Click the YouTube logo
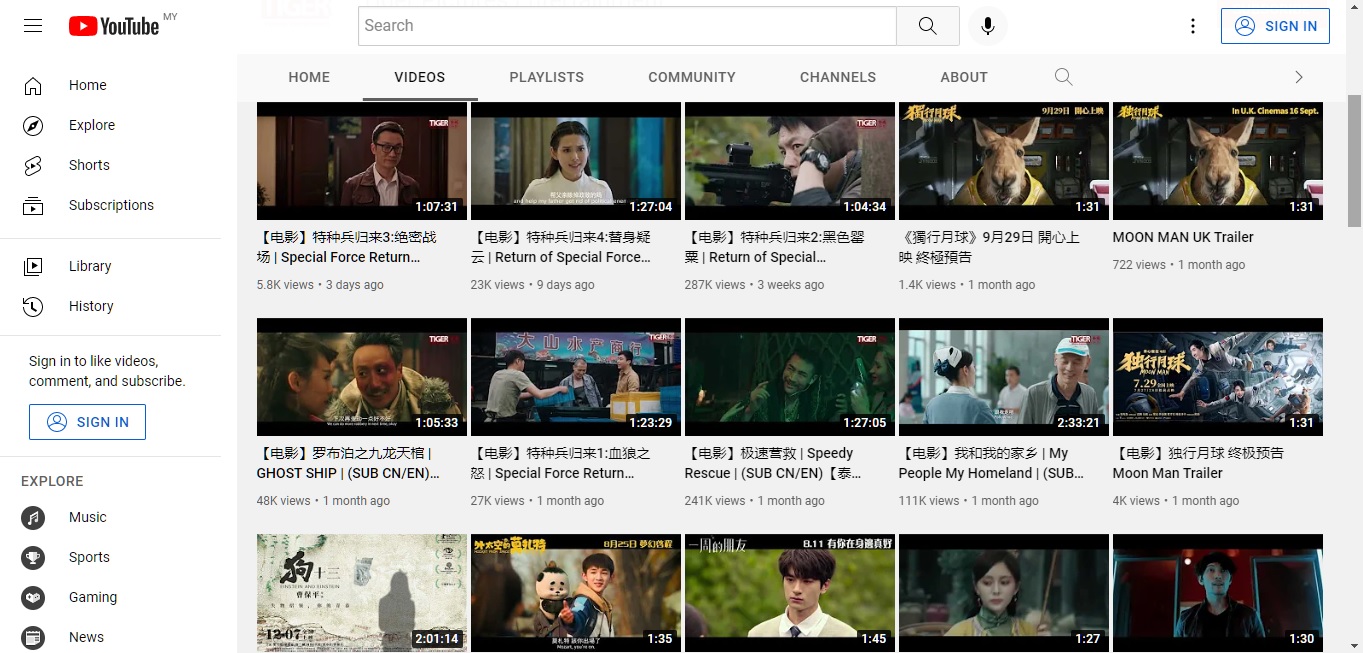 pos(114,26)
